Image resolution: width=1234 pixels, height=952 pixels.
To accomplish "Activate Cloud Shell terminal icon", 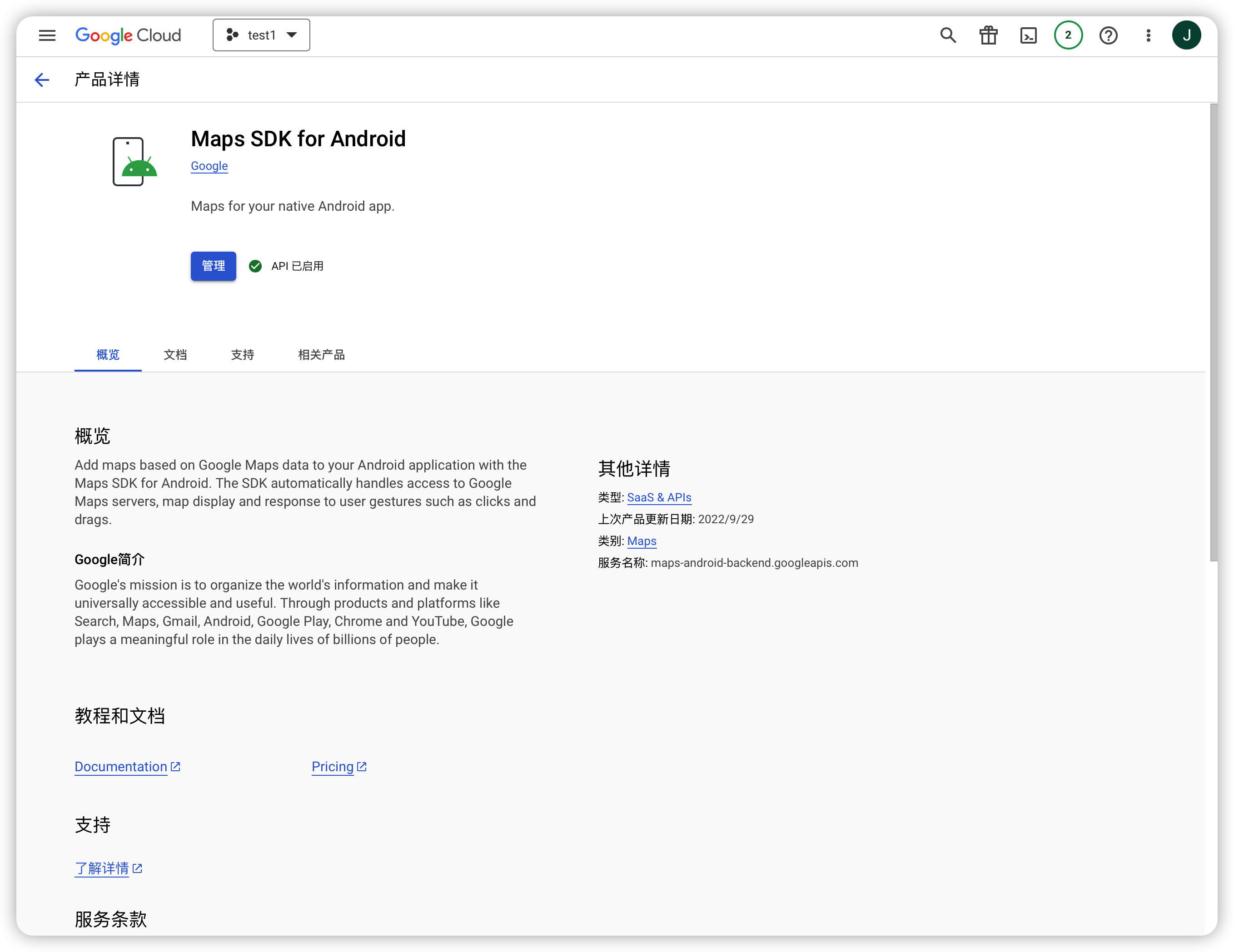I will [x=1028, y=35].
